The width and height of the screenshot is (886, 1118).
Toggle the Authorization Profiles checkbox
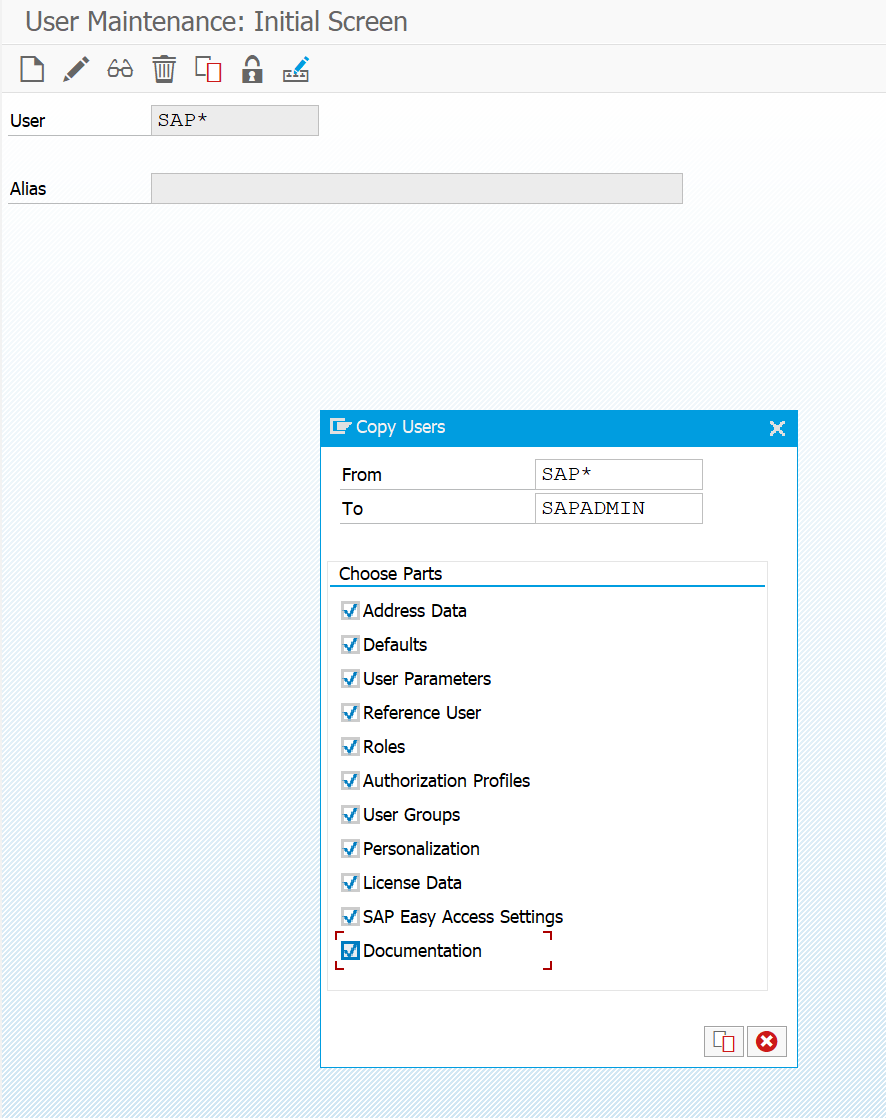350,781
